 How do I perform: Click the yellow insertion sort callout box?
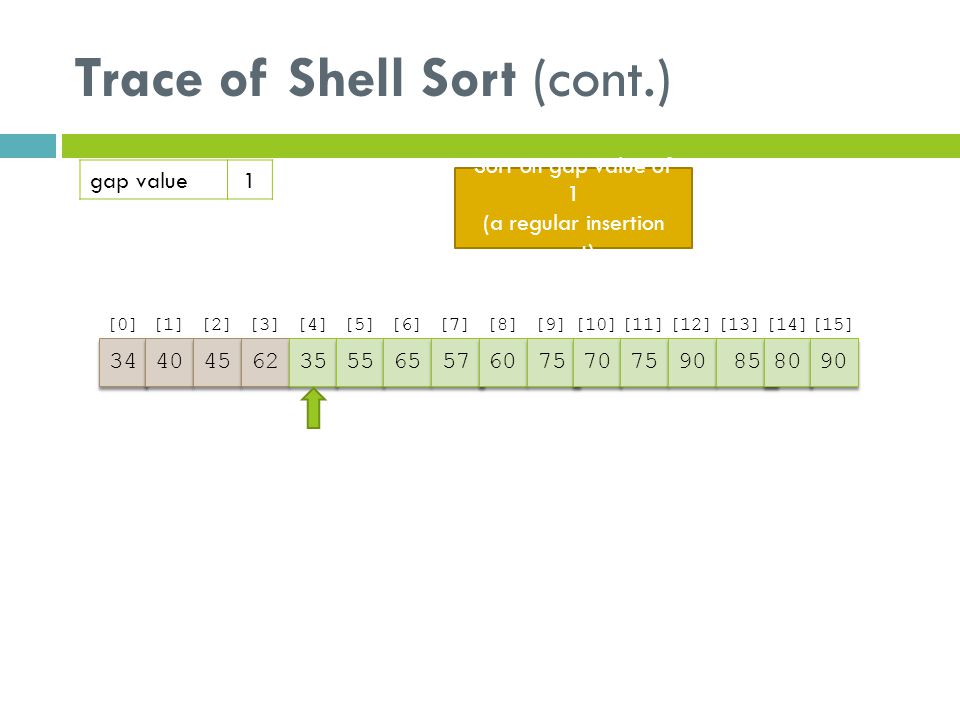coord(573,208)
